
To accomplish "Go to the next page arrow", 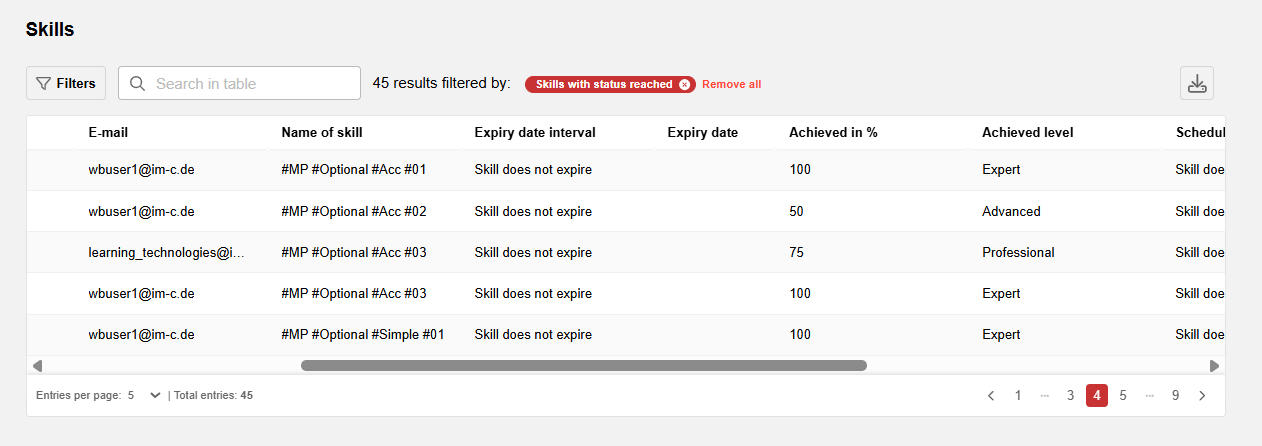I will click(1202, 396).
